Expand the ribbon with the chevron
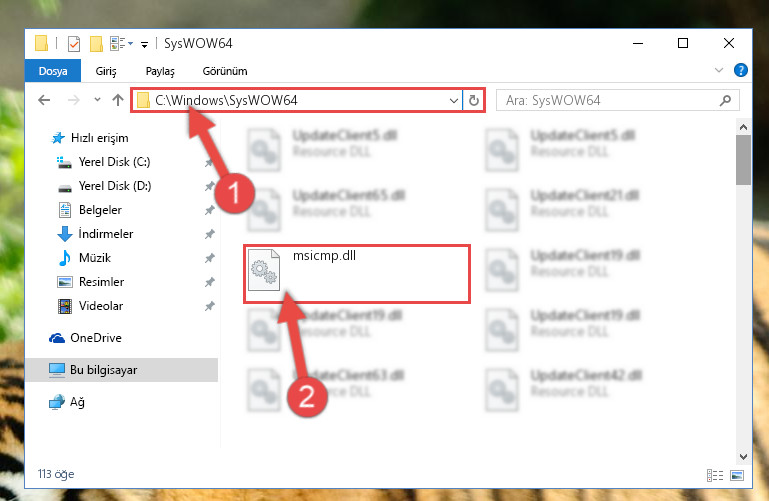Image resolution: width=769 pixels, height=501 pixels. [718, 71]
